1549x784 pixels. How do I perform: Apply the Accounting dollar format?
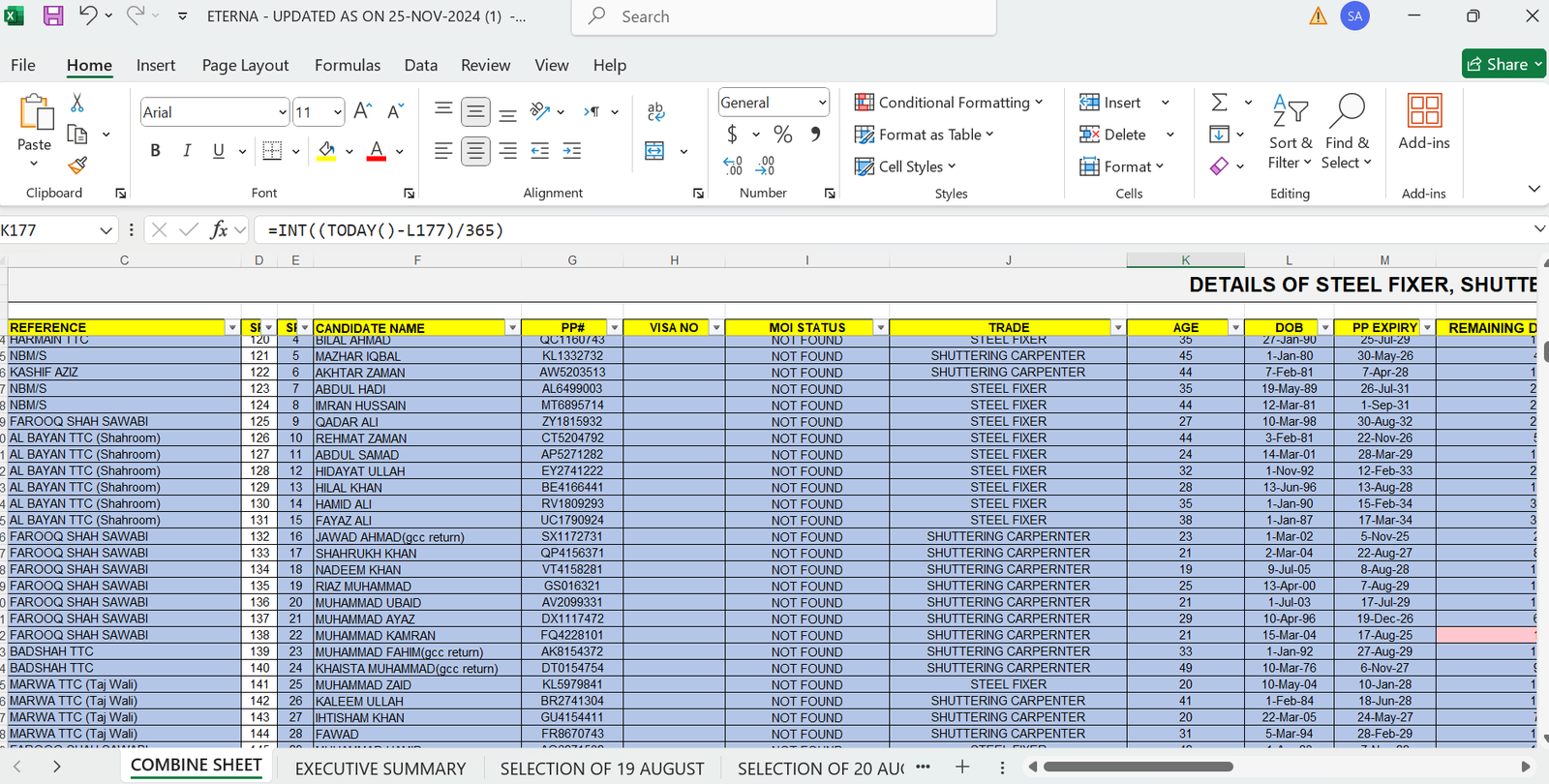tap(732, 134)
